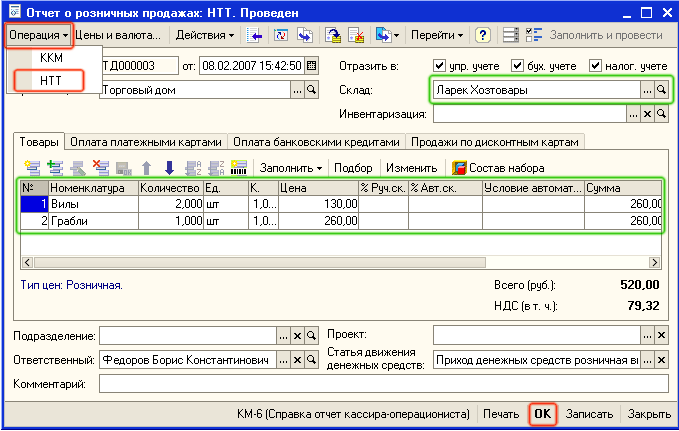The width and height of the screenshot is (679, 431).
Task: Open Цены и валюта settings
Action: pyautogui.click(x=117, y=35)
